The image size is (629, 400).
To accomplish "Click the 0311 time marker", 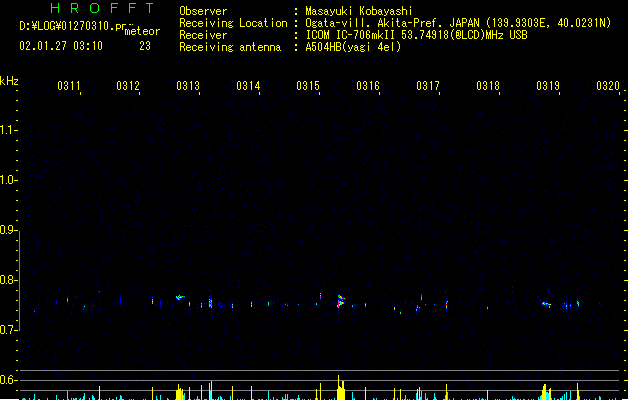I will (69, 85).
